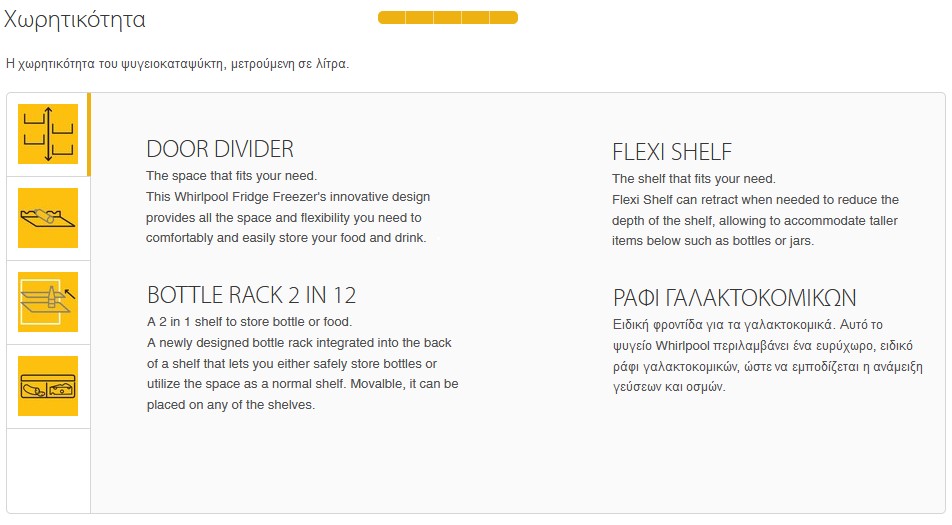952x525 pixels.
Task: Click the DOOR DIVIDER heading
Action: pyautogui.click(x=220, y=149)
